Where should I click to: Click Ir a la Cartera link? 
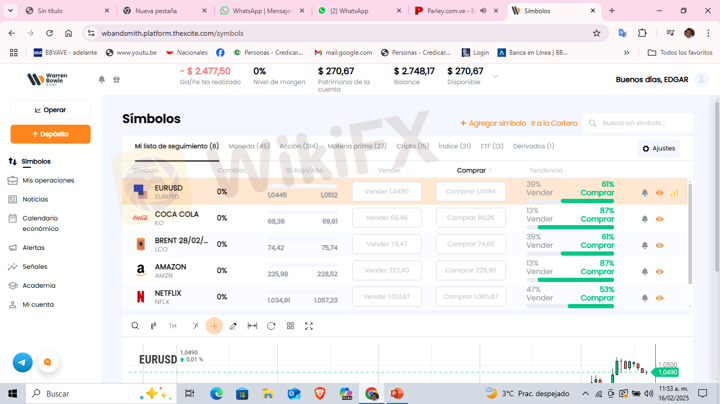click(554, 123)
